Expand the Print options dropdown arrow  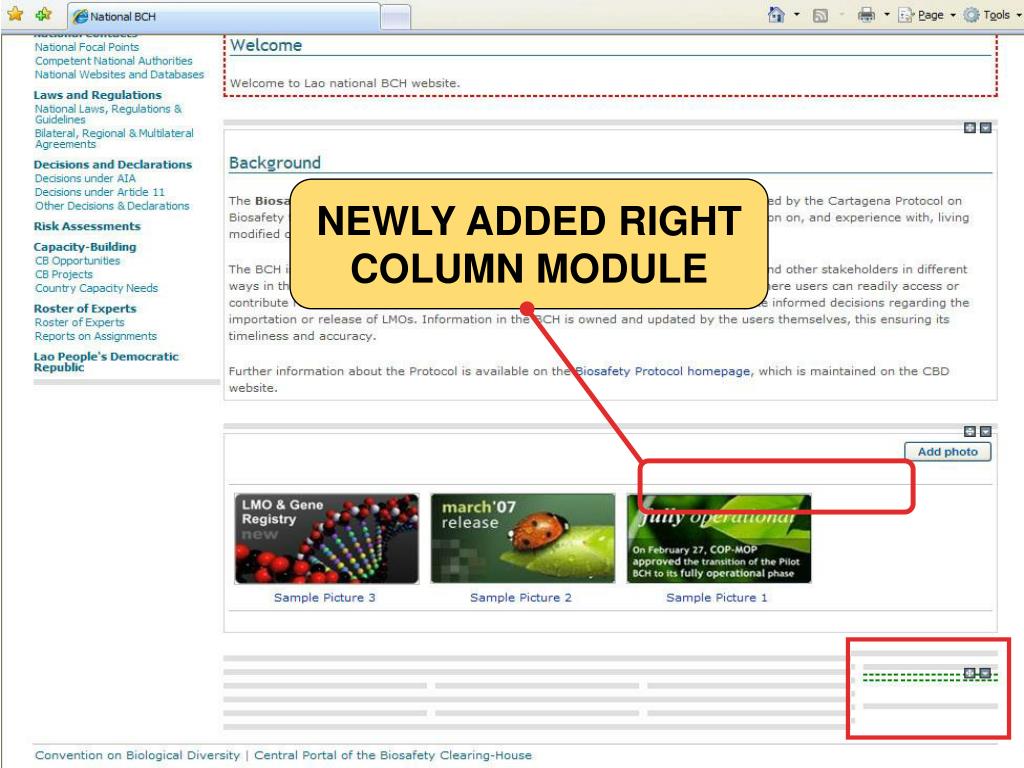[x=887, y=14]
